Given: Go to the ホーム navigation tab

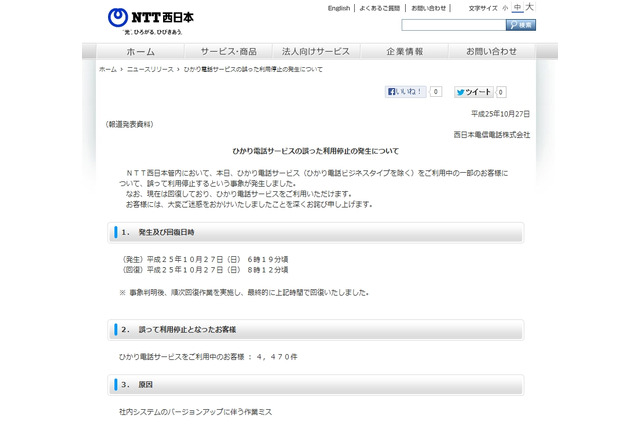Looking at the screenshot, I should 140,52.
